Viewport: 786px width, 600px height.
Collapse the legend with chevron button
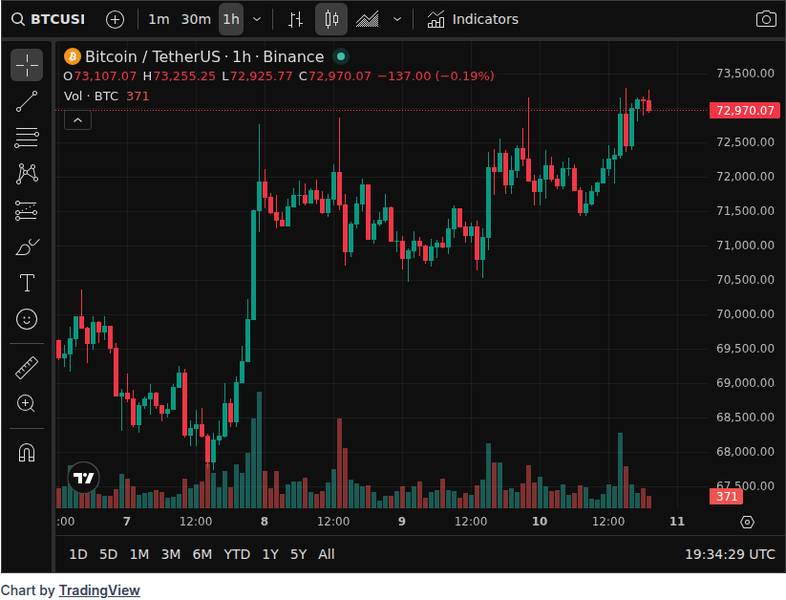point(78,120)
